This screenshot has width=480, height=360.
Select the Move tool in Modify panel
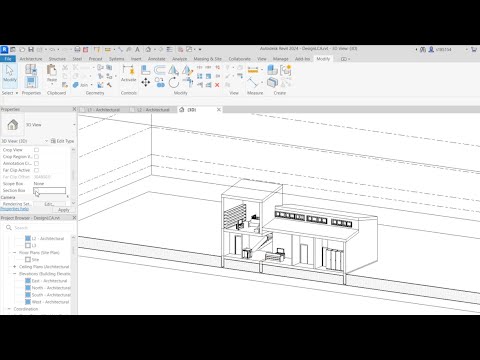(146, 82)
